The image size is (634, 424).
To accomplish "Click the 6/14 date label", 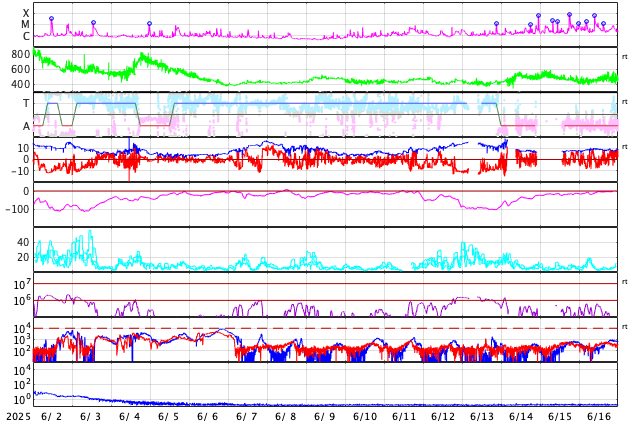I will point(521,416).
